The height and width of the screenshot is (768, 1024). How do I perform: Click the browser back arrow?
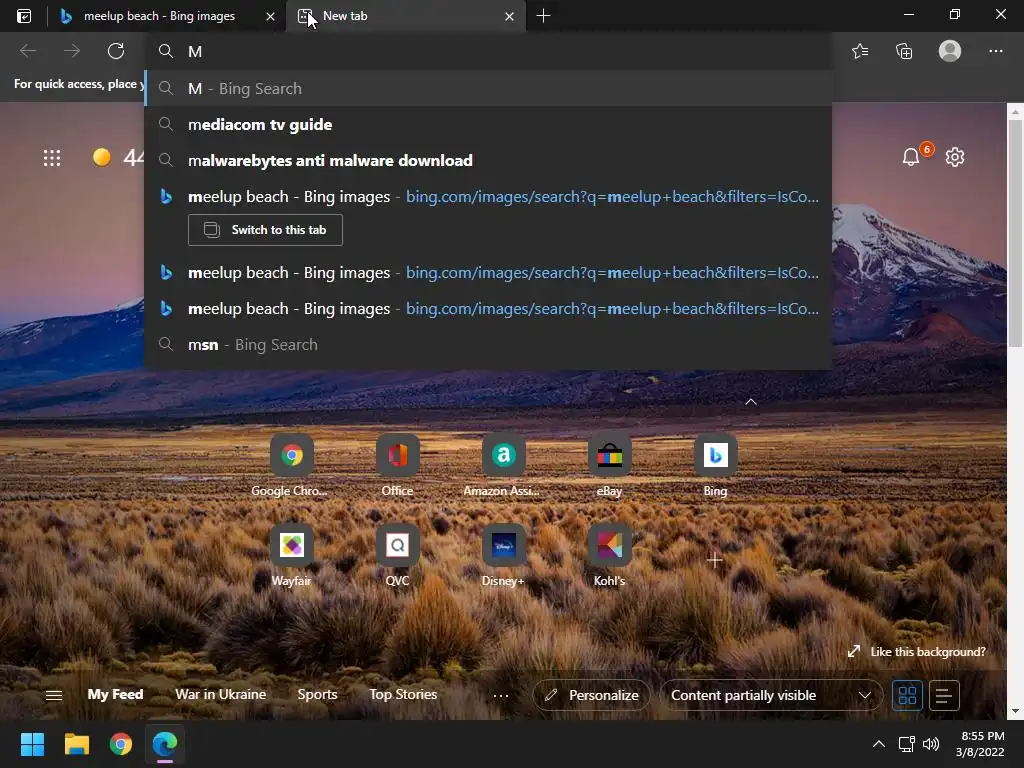point(28,51)
